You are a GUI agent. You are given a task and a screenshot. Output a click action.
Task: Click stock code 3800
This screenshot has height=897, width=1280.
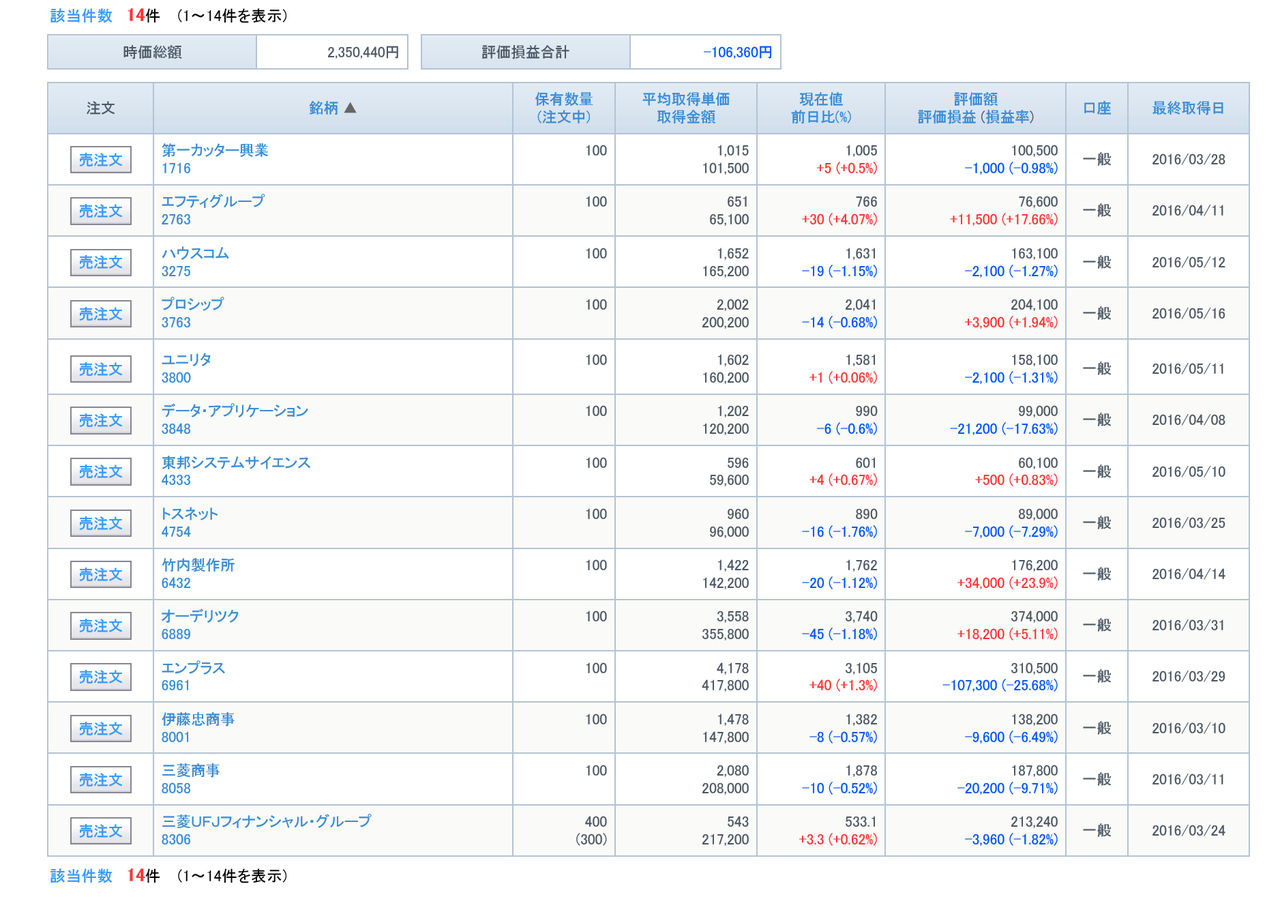click(176, 378)
